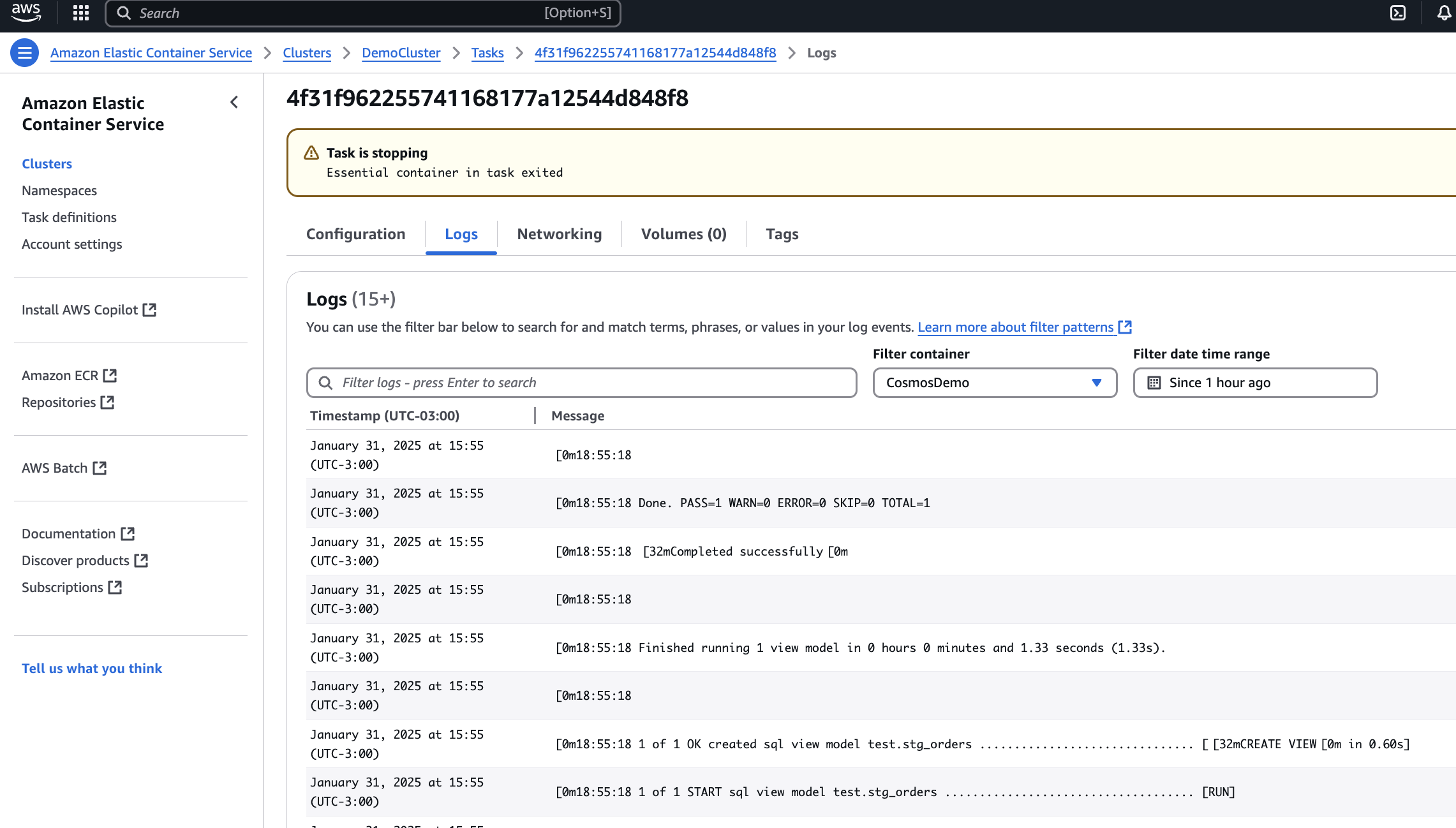
Task: Open the AWS services grid menu
Action: [x=81, y=13]
